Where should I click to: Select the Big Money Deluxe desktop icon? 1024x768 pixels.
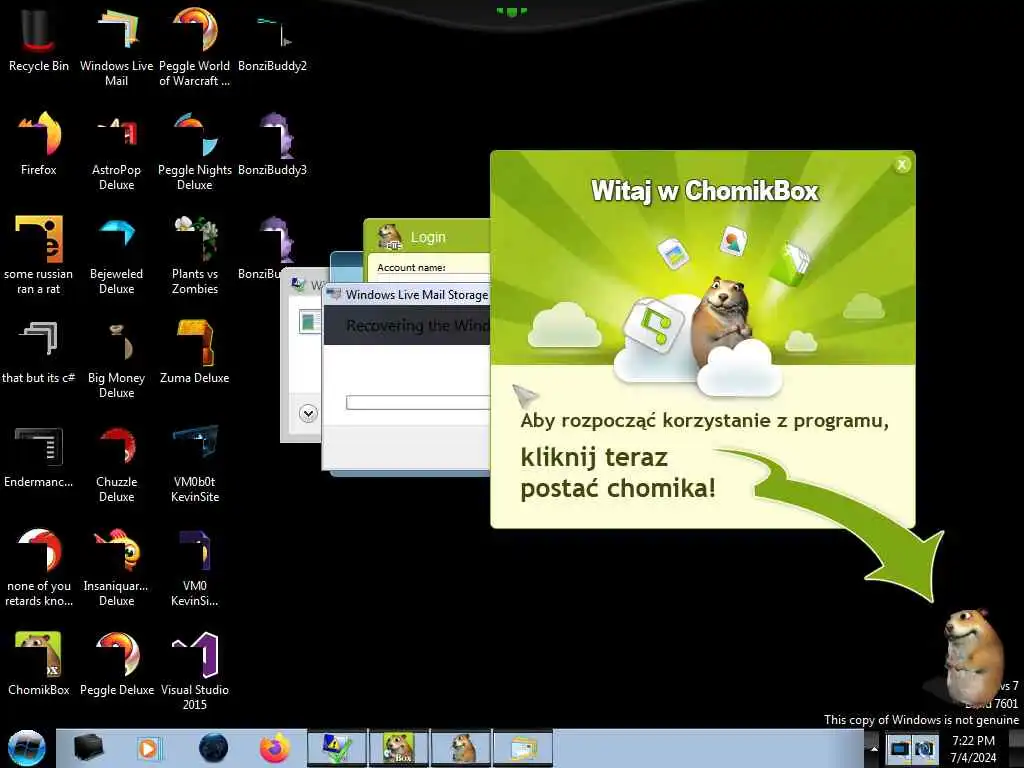point(116,359)
